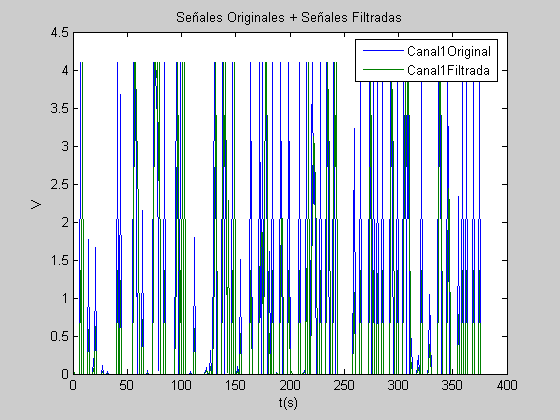Click the plot title Señales Originales + Señales Filtradas

click(x=289, y=17)
